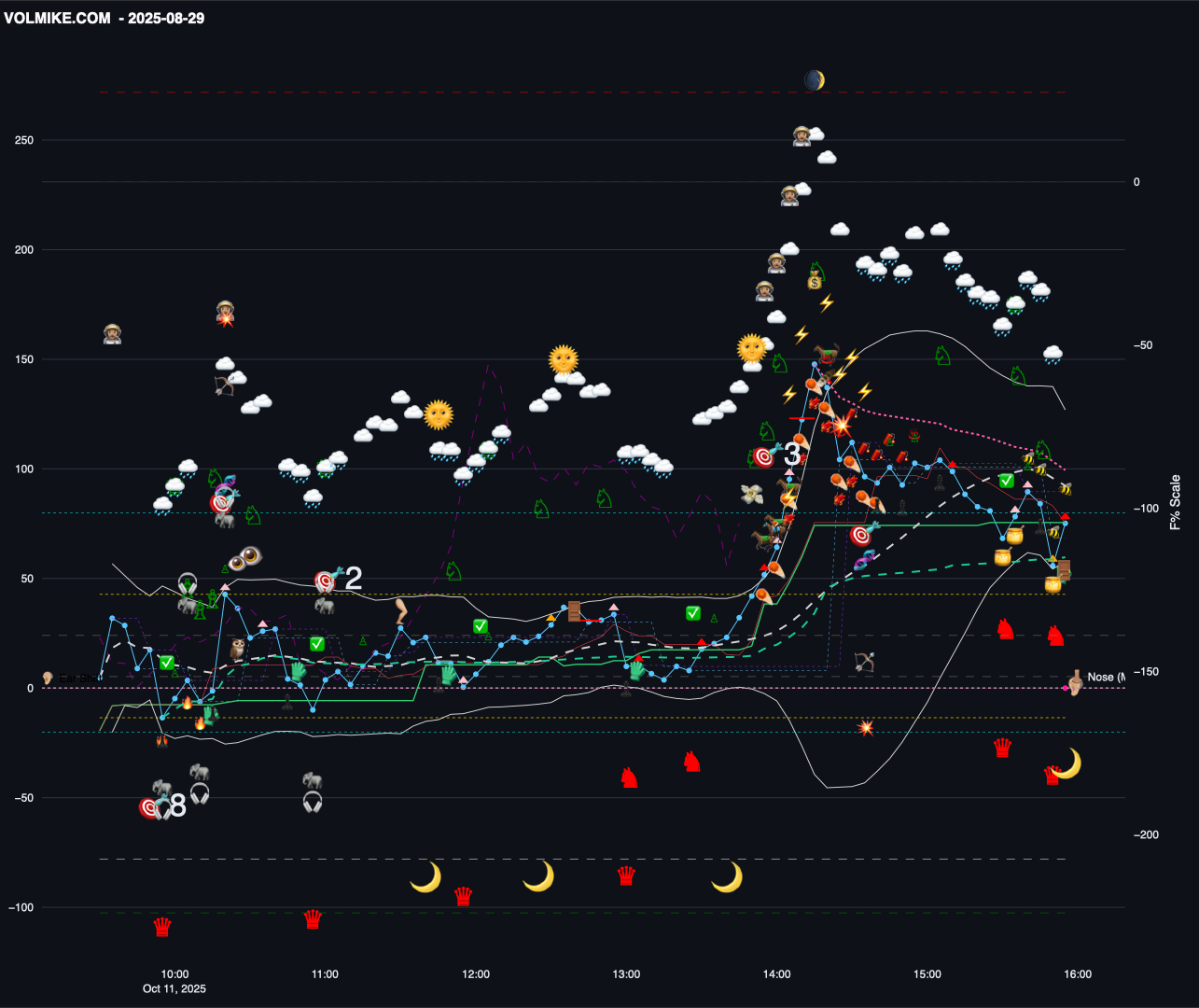
Task: Click the −150 right axis label
Action: tap(1146, 672)
